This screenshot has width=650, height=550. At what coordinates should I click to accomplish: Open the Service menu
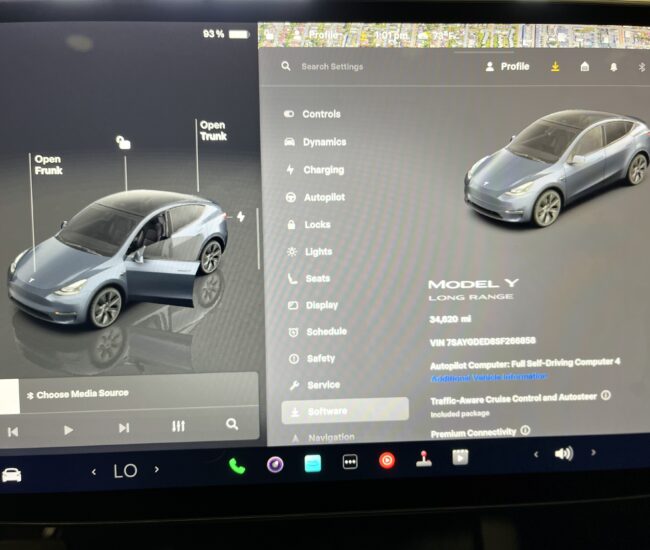tap(315, 385)
